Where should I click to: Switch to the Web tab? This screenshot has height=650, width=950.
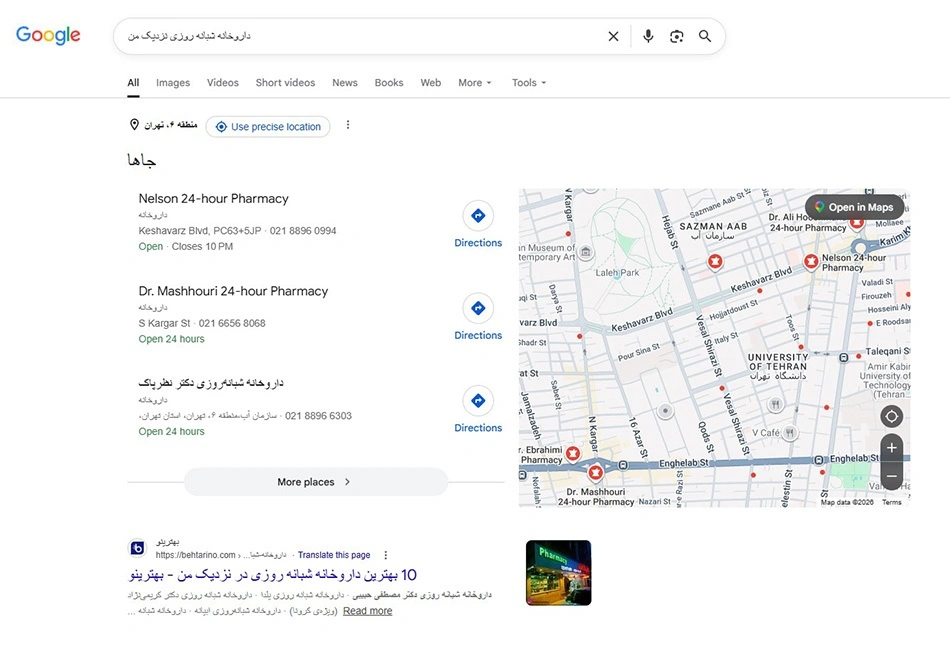(x=431, y=82)
